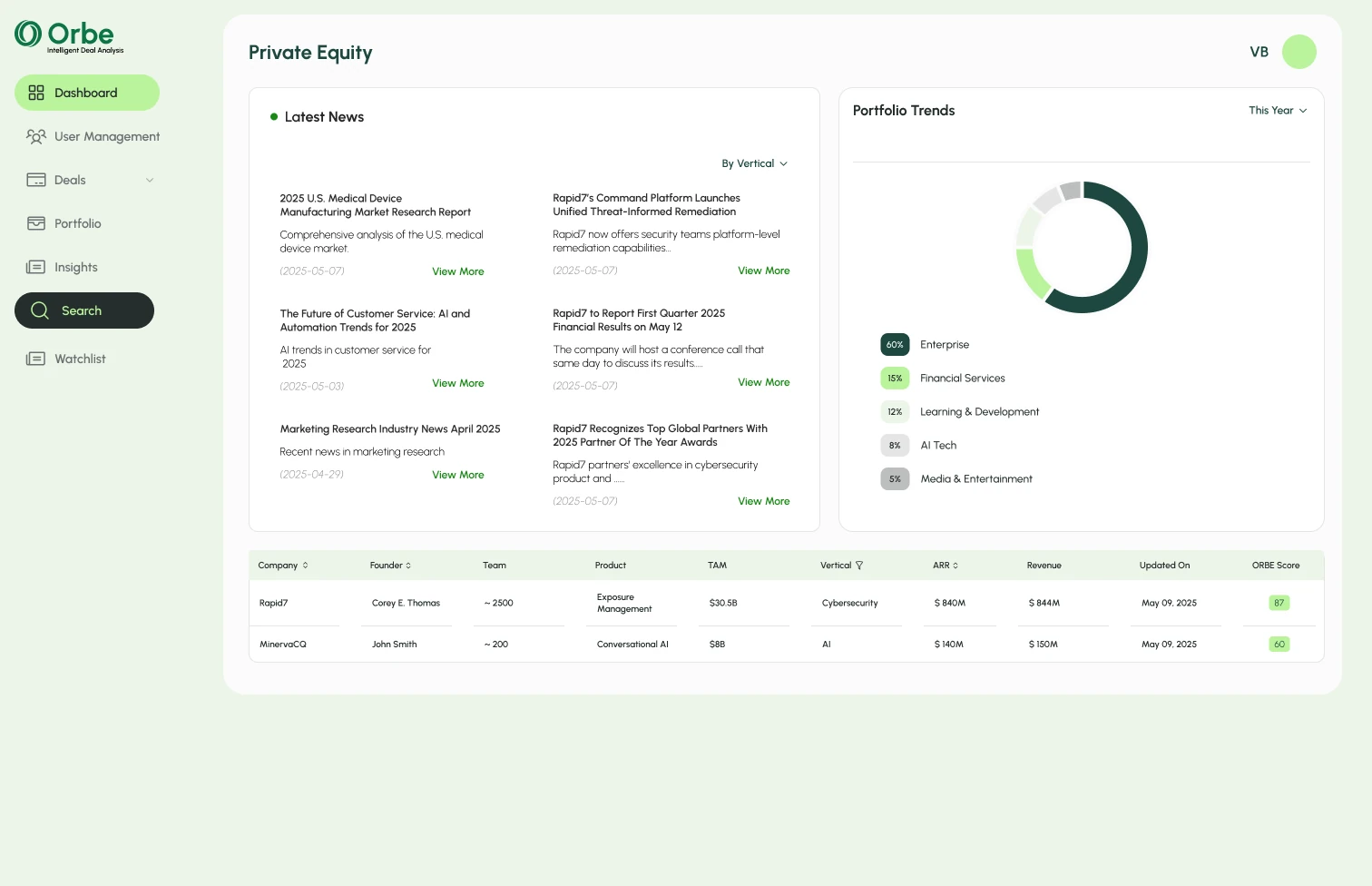Click the 12% Learning & Development swatch
Screen dimensions: 1372x886
[895, 412]
